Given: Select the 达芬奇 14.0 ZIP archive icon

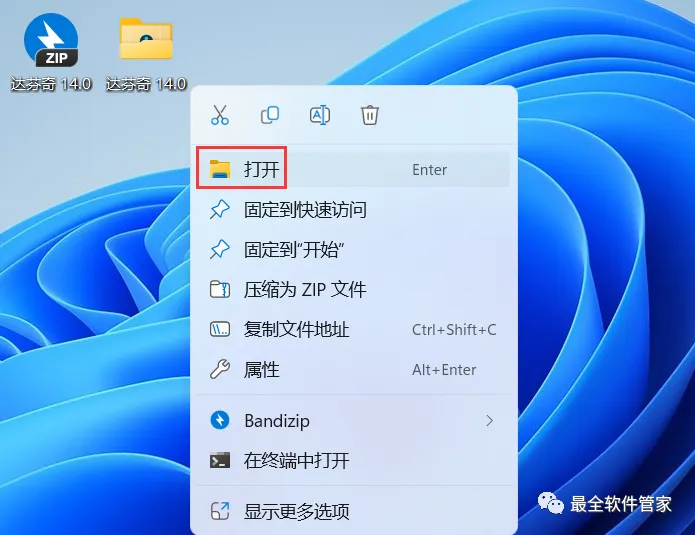Looking at the screenshot, I should pyautogui.click(x=51, y=41).
